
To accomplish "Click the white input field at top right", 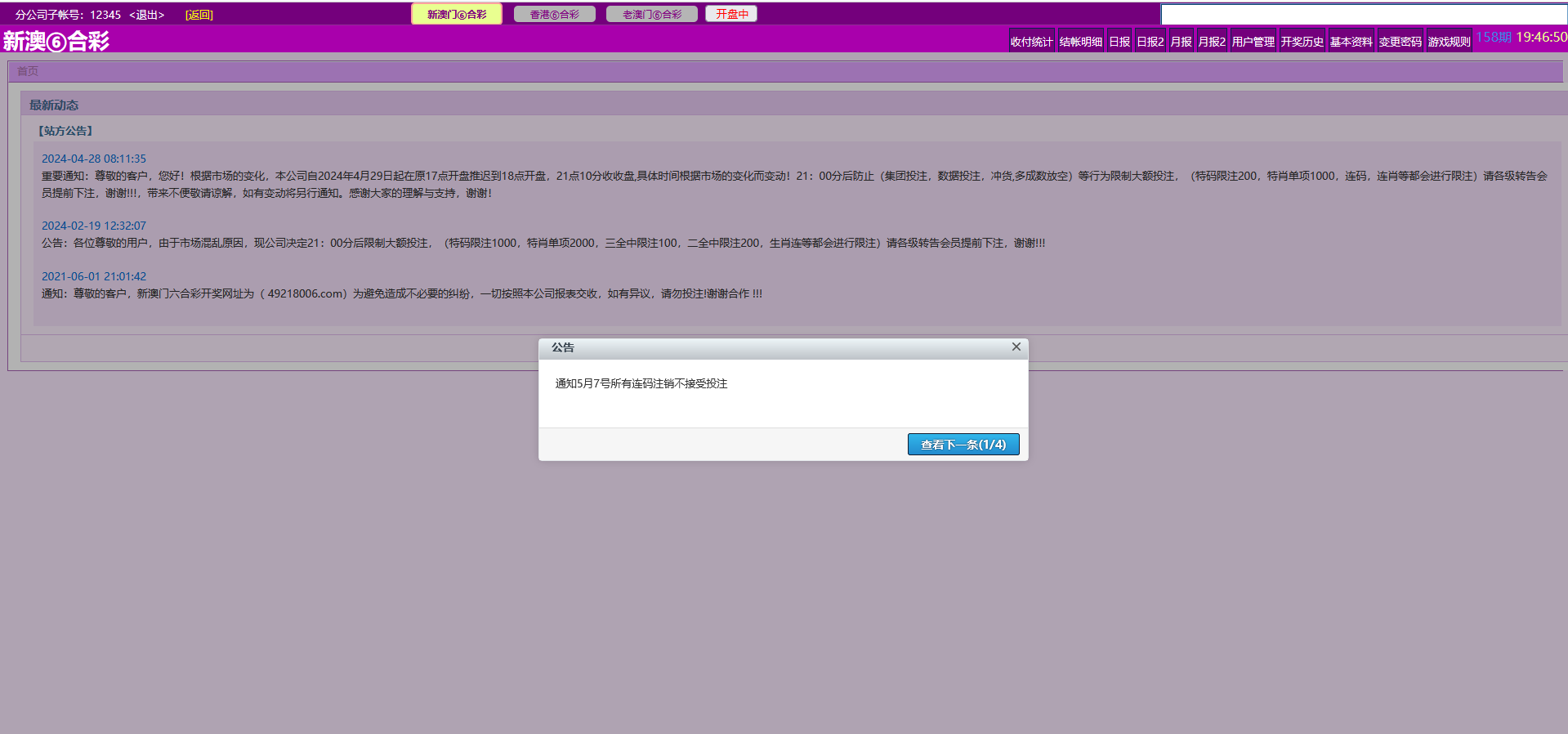I will [1363, 14].
